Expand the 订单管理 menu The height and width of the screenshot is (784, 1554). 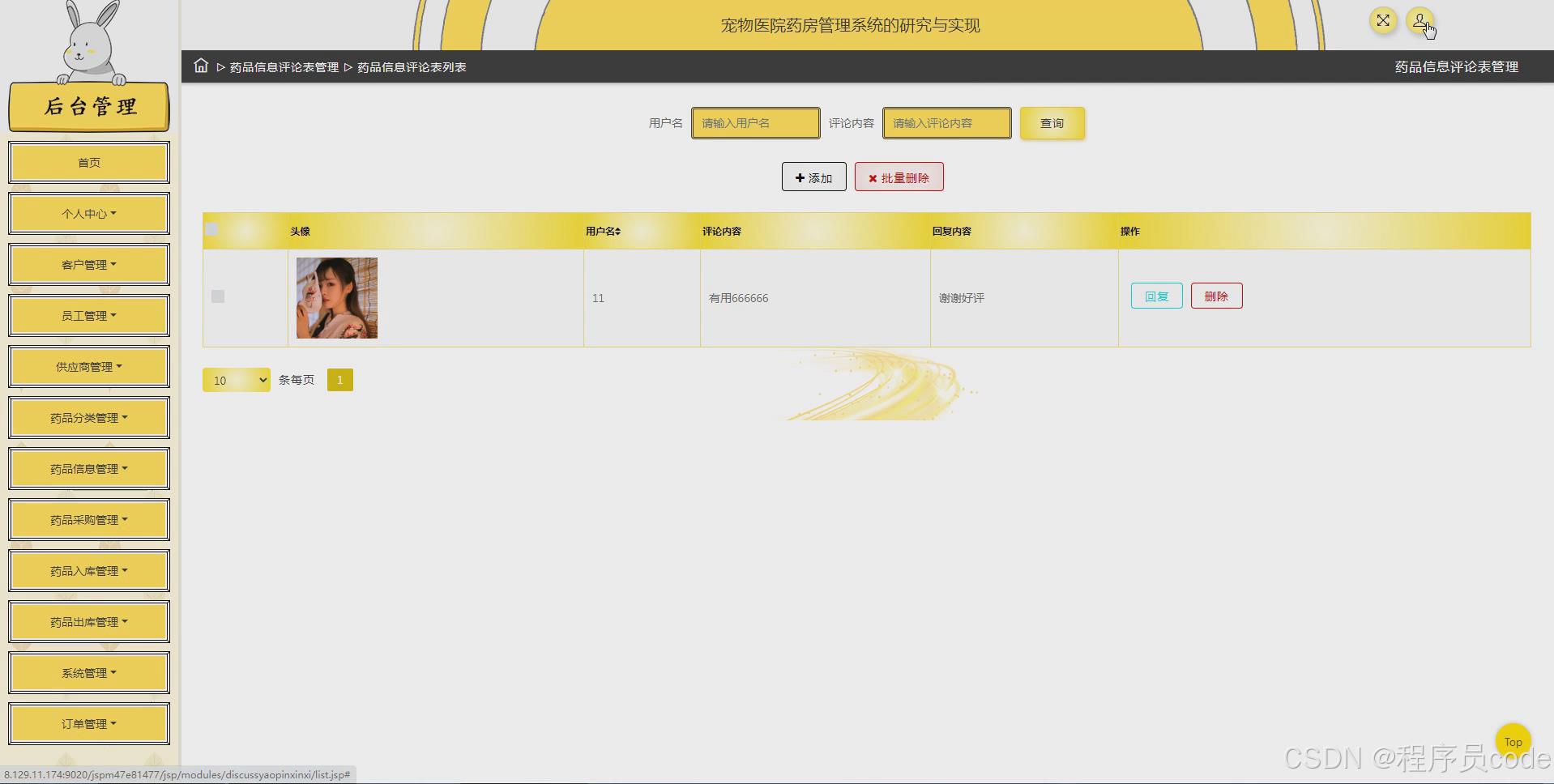coord(89,724)
